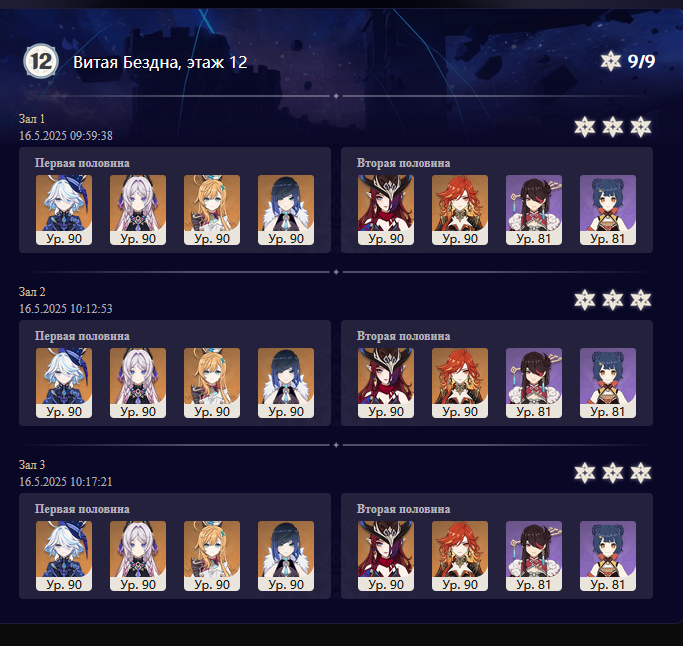This screenshot has height=646, width=683.
Task: Open lilac-haired character portrait in Зал 1
Action: 138,210
